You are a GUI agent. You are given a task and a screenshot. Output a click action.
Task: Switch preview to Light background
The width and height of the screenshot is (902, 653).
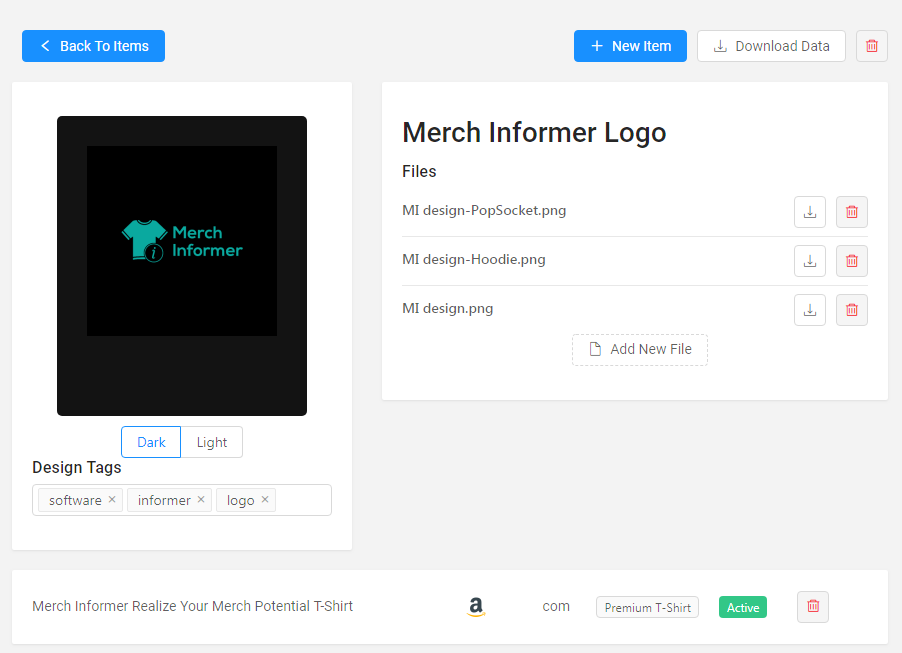click(x=212, y=442)
